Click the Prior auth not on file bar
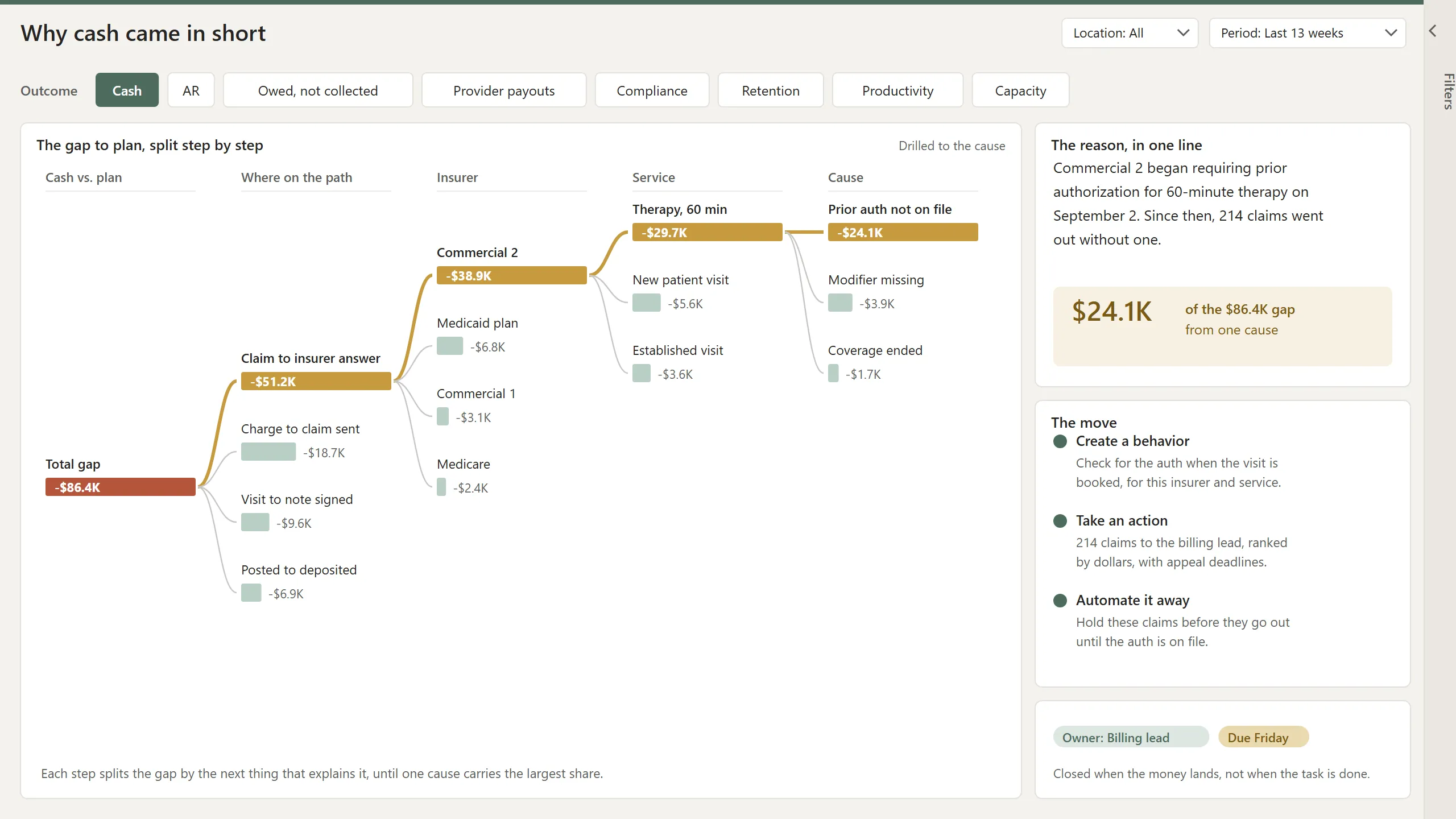This screenshot has width=1456, height=819. pos(903,232)
